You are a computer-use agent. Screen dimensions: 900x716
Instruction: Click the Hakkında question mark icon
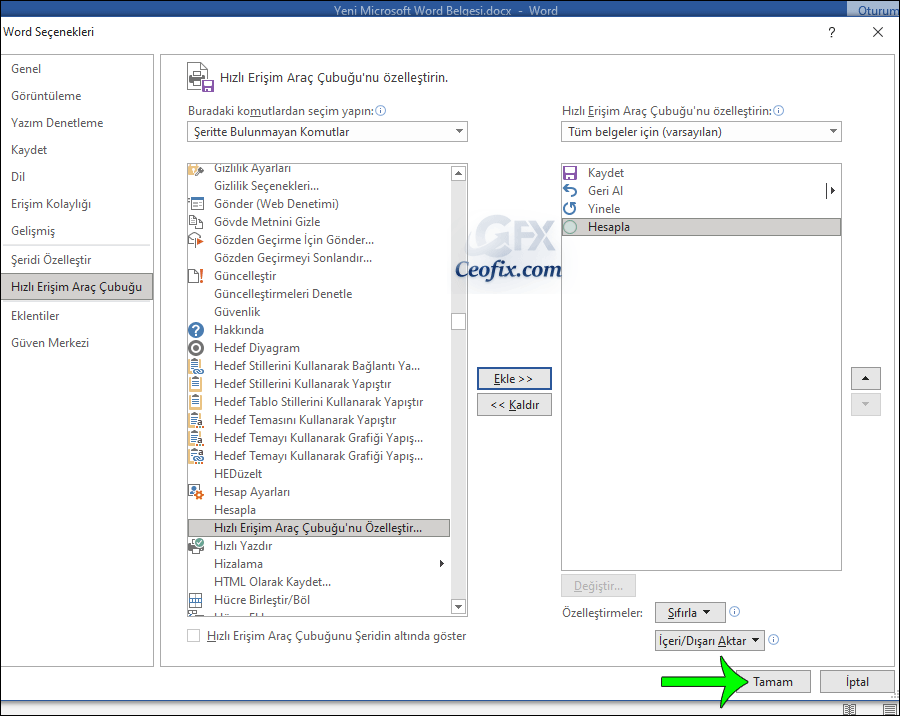(x=196, y=330)
